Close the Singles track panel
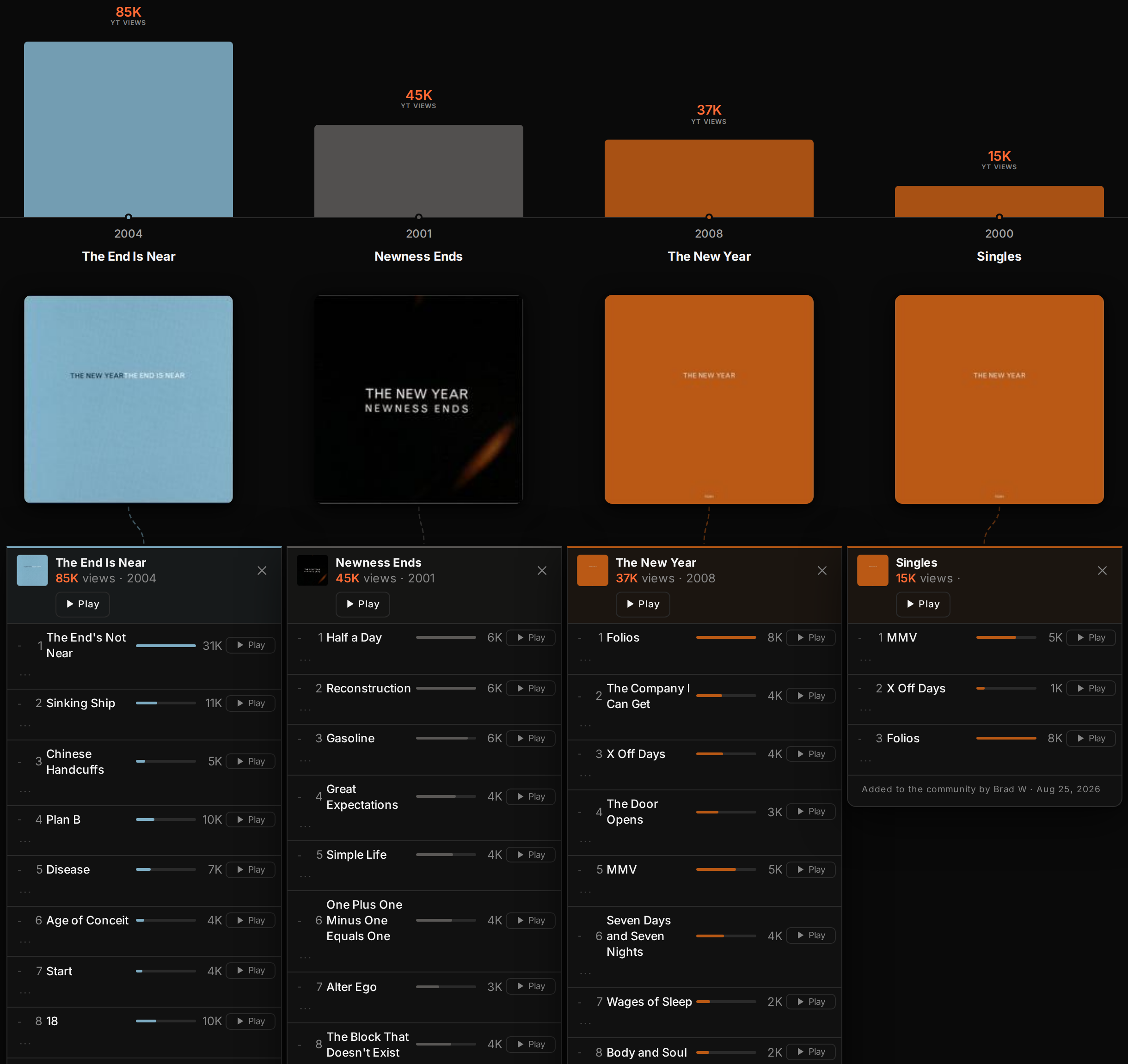The width and height of the screenshot is (1128, 1064). [x=1102, y=570]
